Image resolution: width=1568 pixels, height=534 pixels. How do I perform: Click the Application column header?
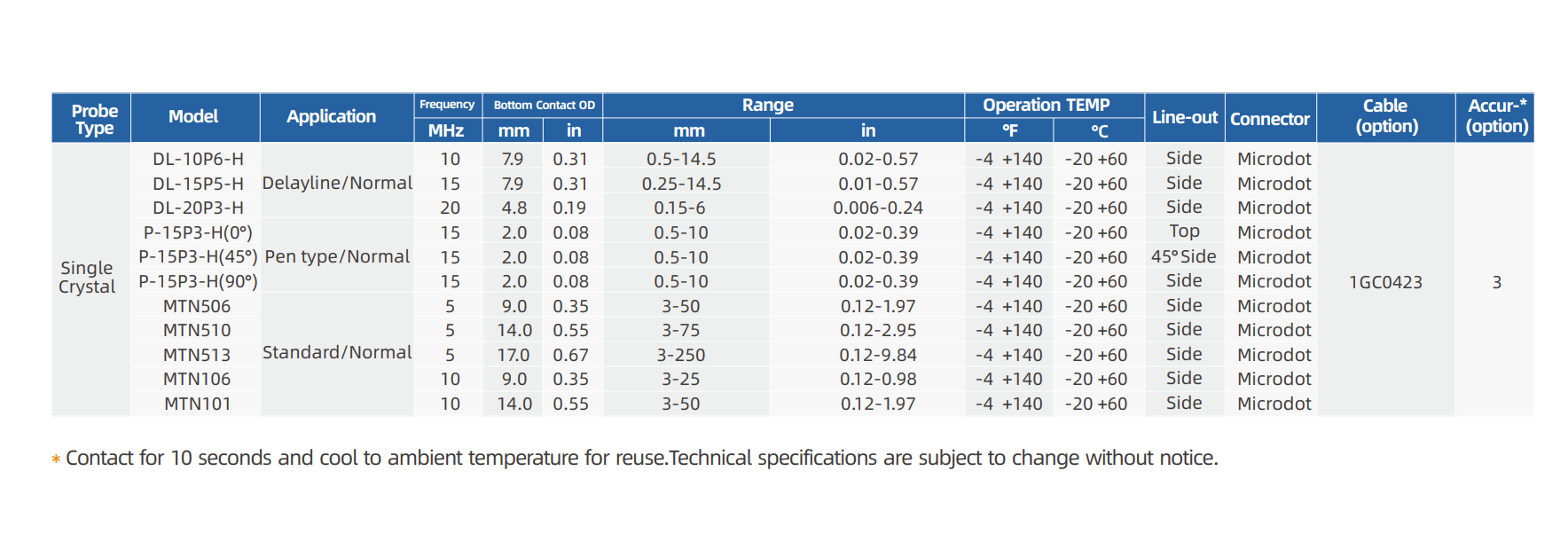331,117
